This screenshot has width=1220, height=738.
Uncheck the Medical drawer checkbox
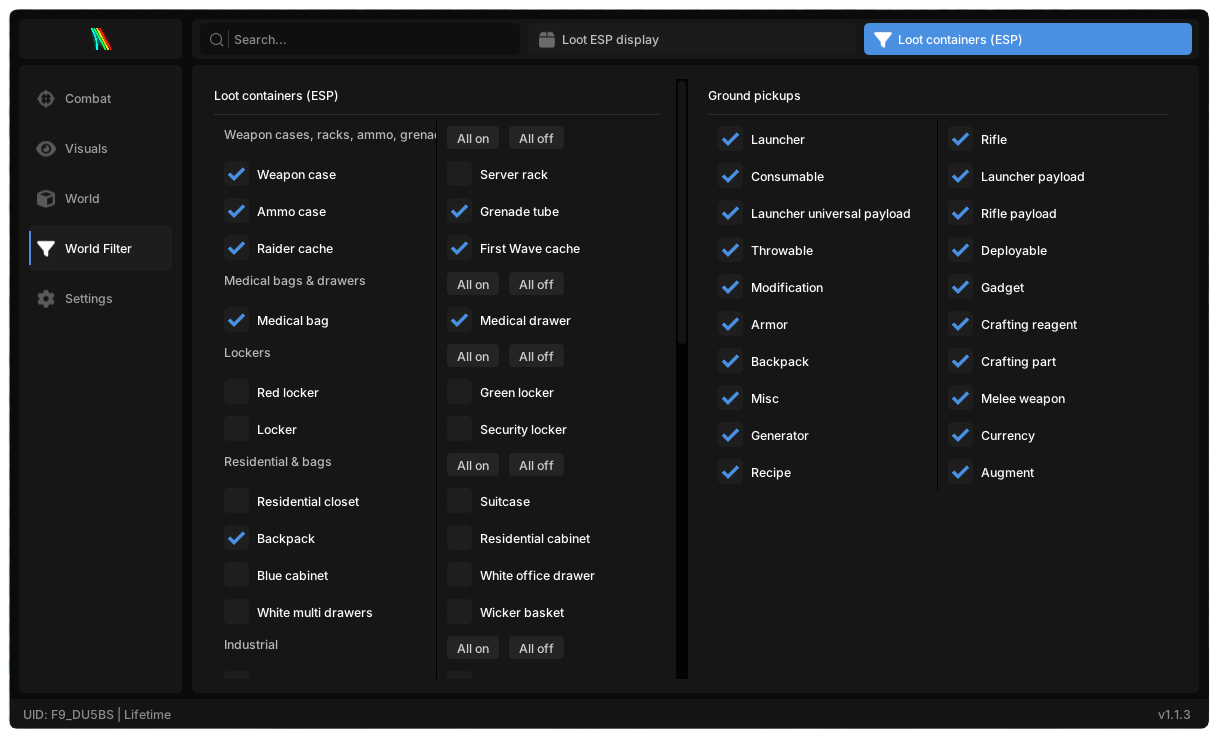(x=460, y=320)
